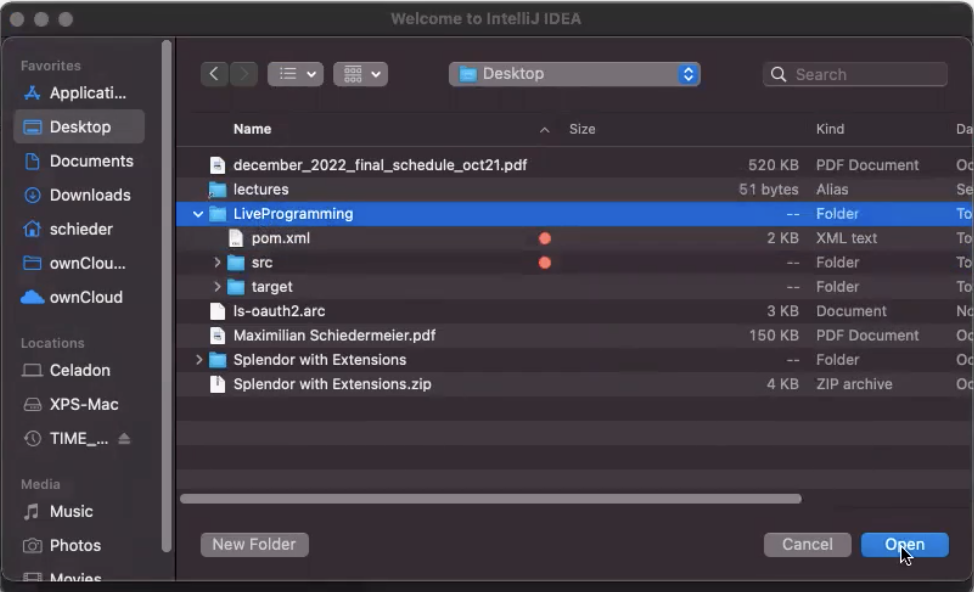Click the pom.xml file icon
The image size is (974, 592).
(235, 238)
